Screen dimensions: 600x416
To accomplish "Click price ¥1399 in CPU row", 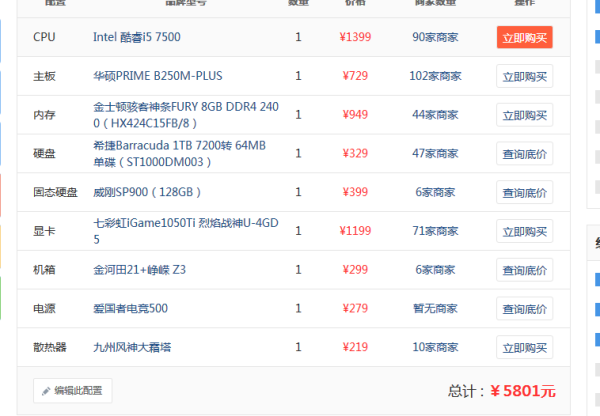I will point(355,37).
